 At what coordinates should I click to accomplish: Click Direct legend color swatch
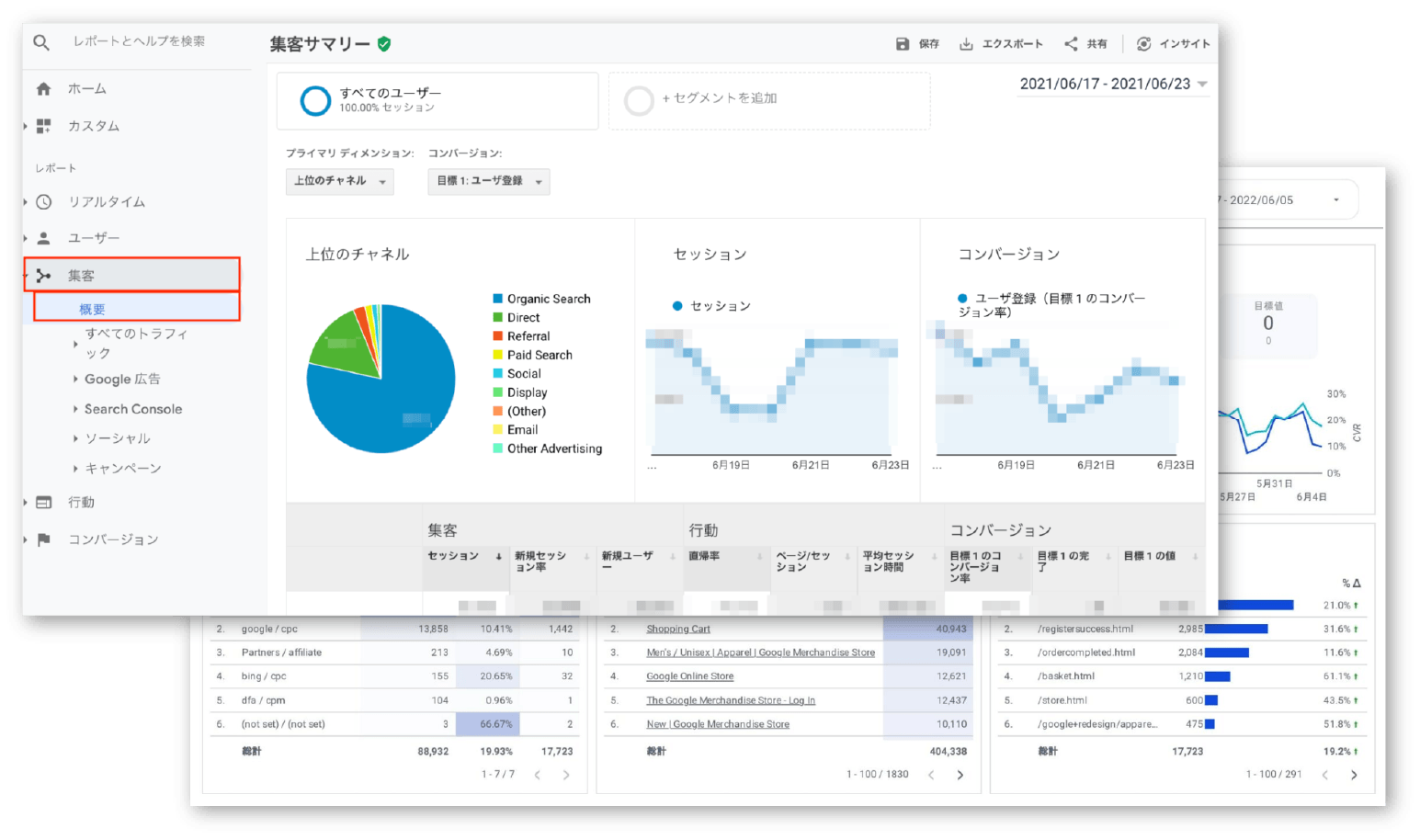click(x=498, y=318)
